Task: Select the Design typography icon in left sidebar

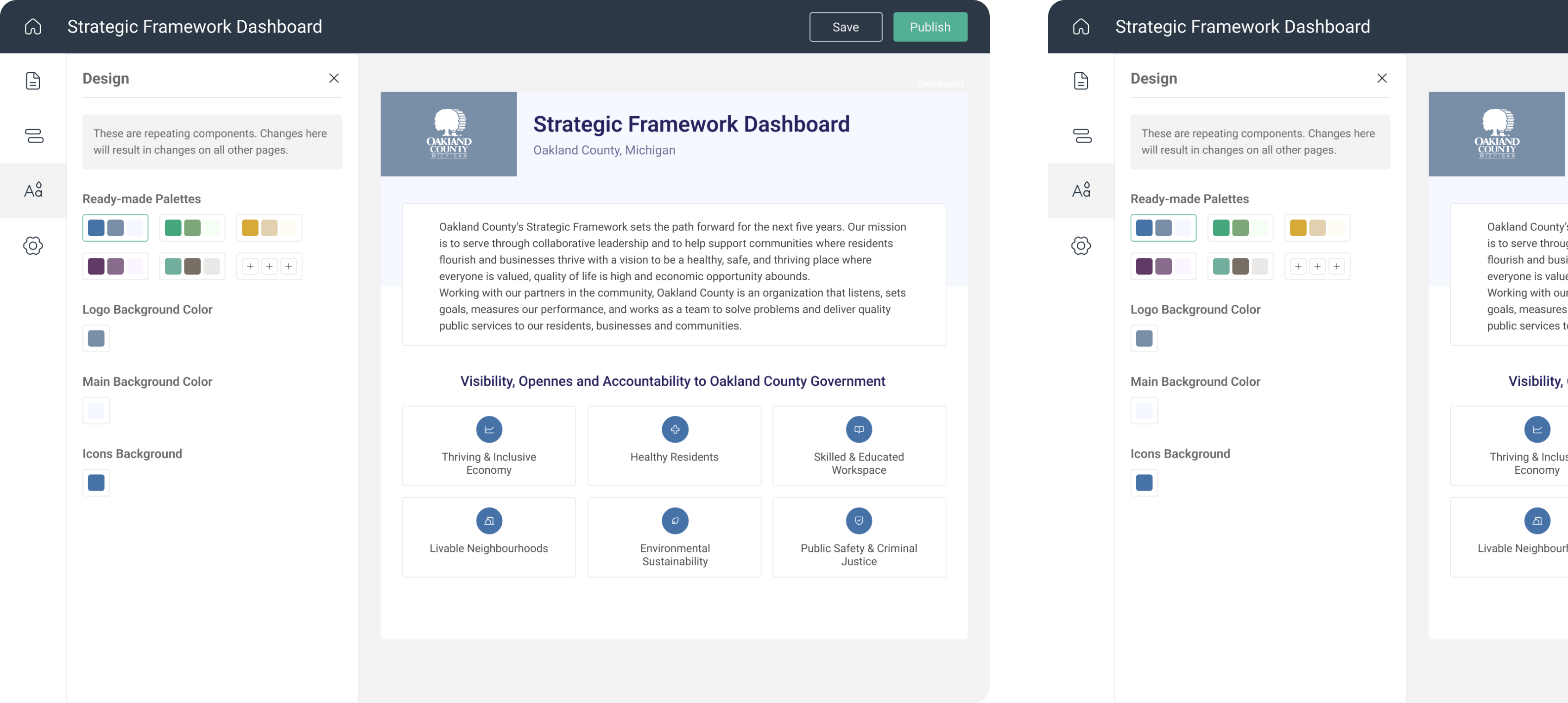Action: point(33,190)
